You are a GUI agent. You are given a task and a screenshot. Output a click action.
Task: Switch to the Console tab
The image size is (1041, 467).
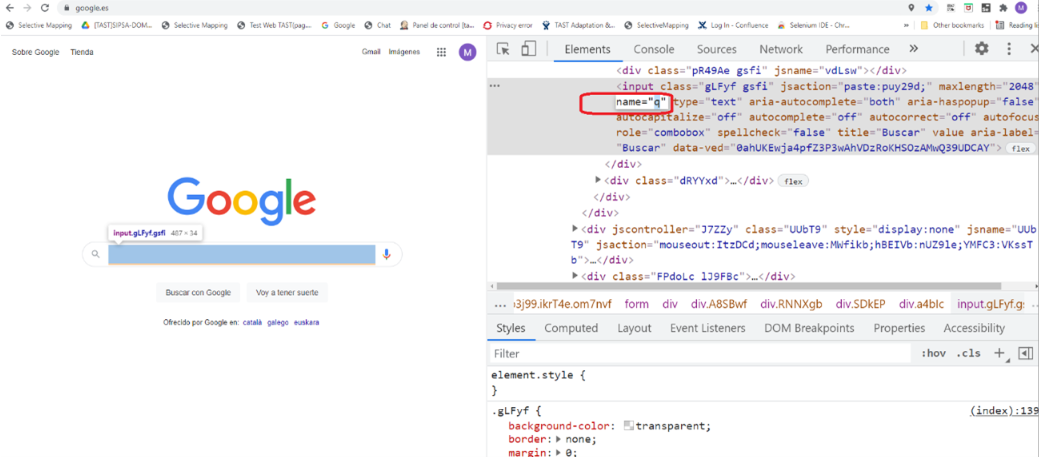(654, 49)
